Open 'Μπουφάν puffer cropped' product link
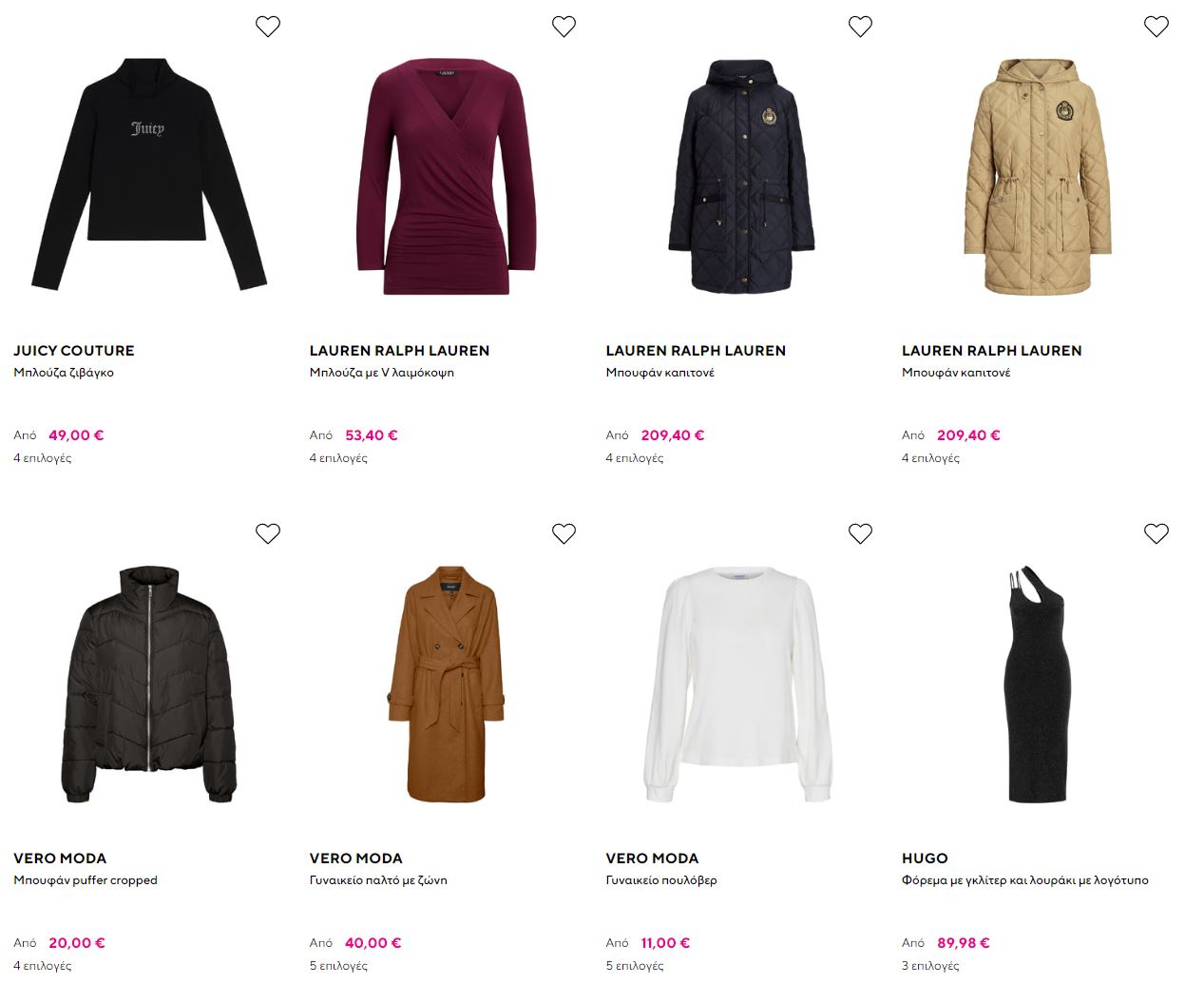Screen dimensions: 1204x984 pos(86,880)
